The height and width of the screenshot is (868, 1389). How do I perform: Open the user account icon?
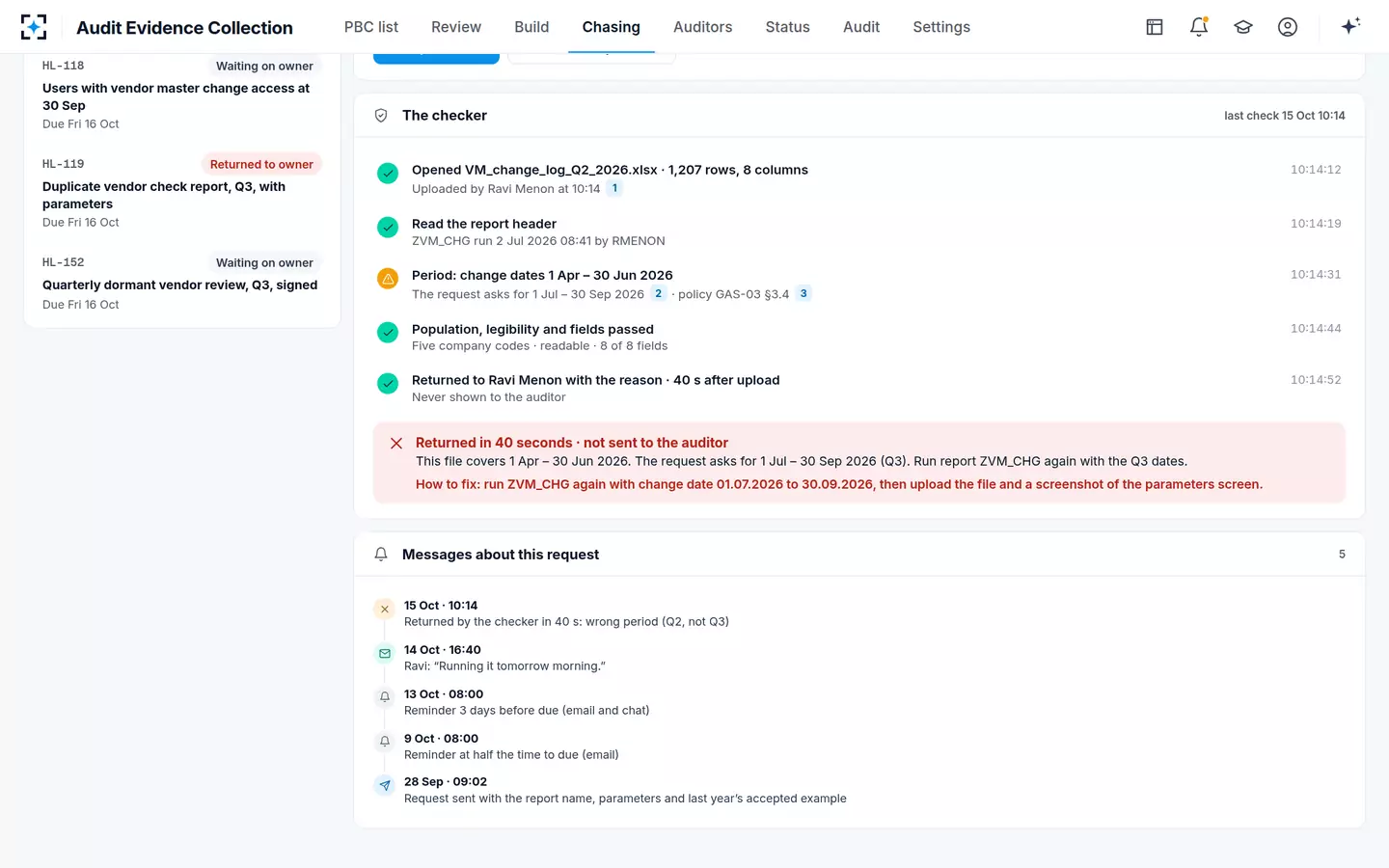point(1288,27)
